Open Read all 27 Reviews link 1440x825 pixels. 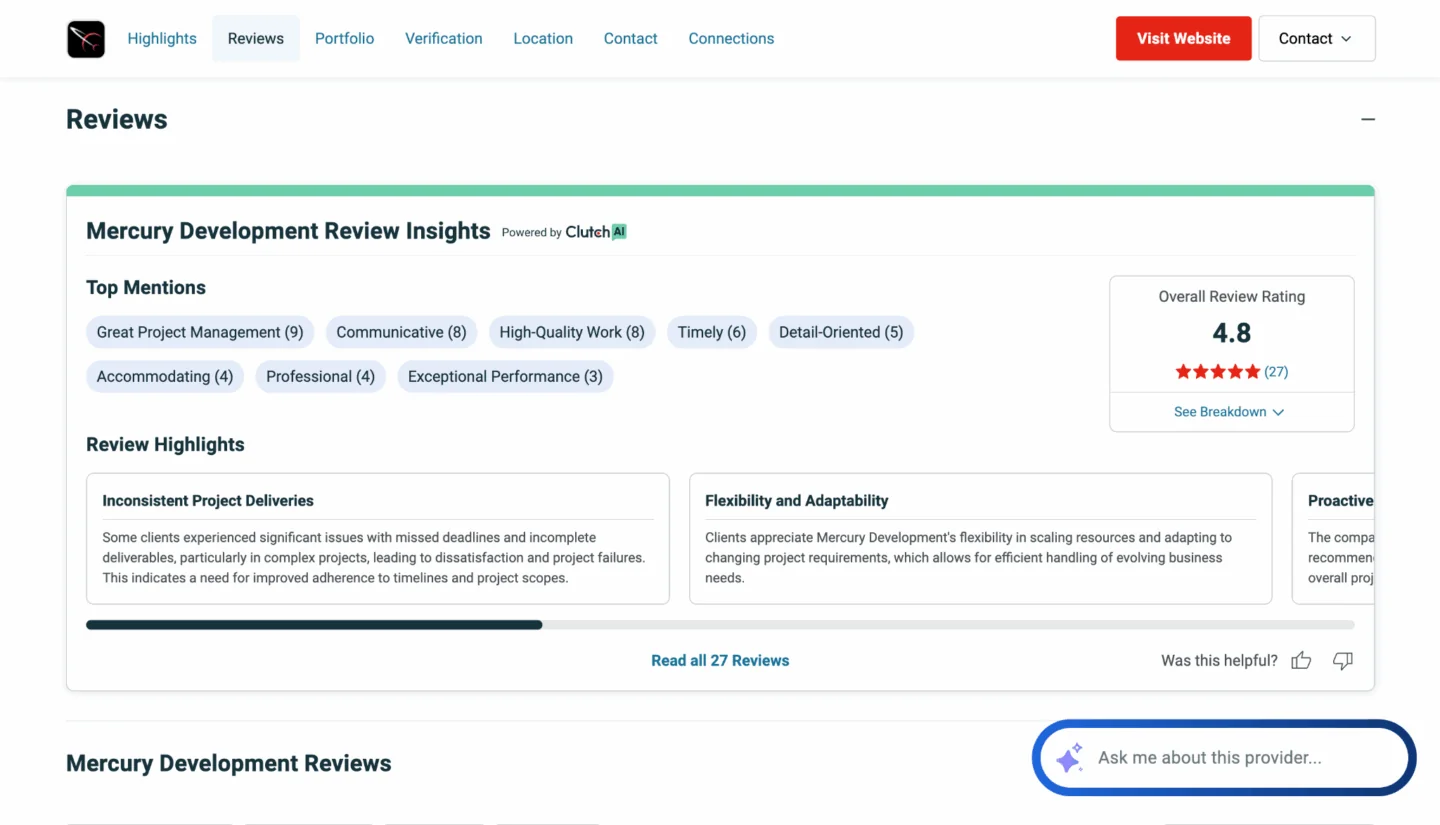tap(720, 660)
